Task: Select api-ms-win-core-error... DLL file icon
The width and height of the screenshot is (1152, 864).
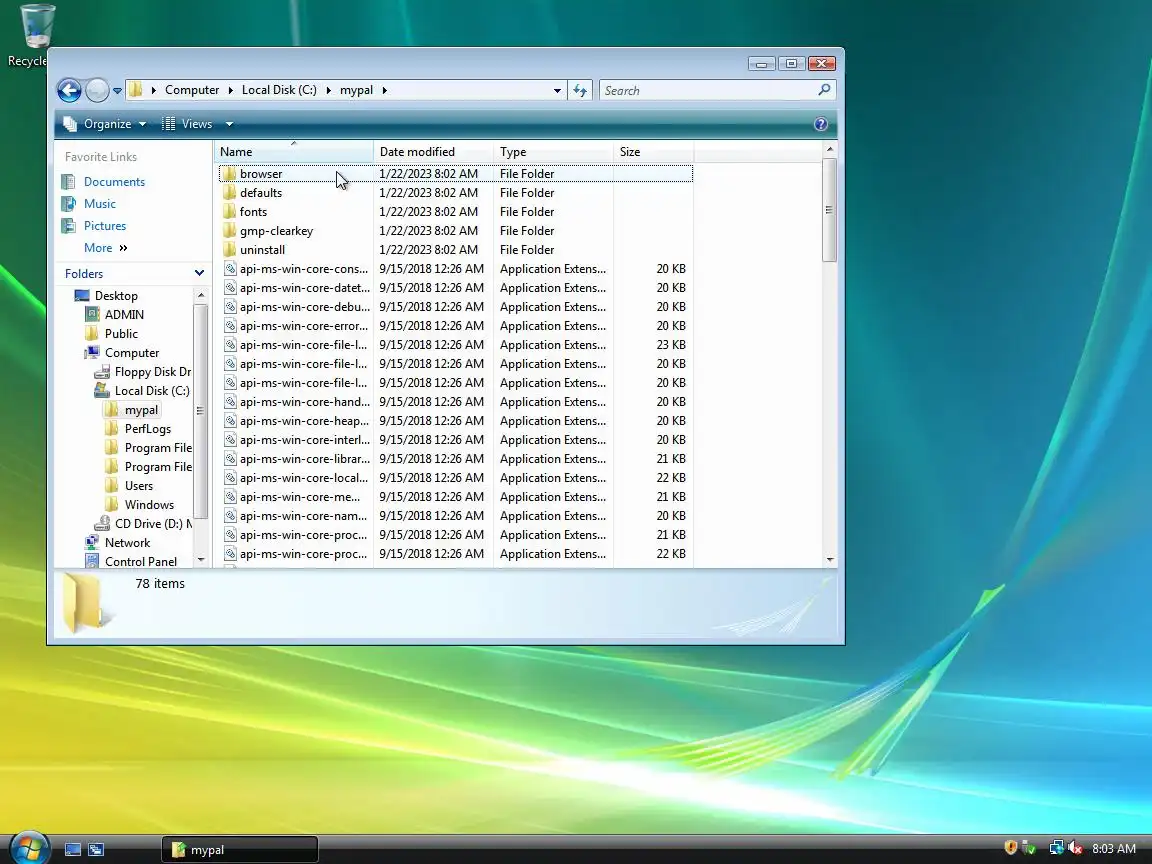Action: click(x=230, y=326)
